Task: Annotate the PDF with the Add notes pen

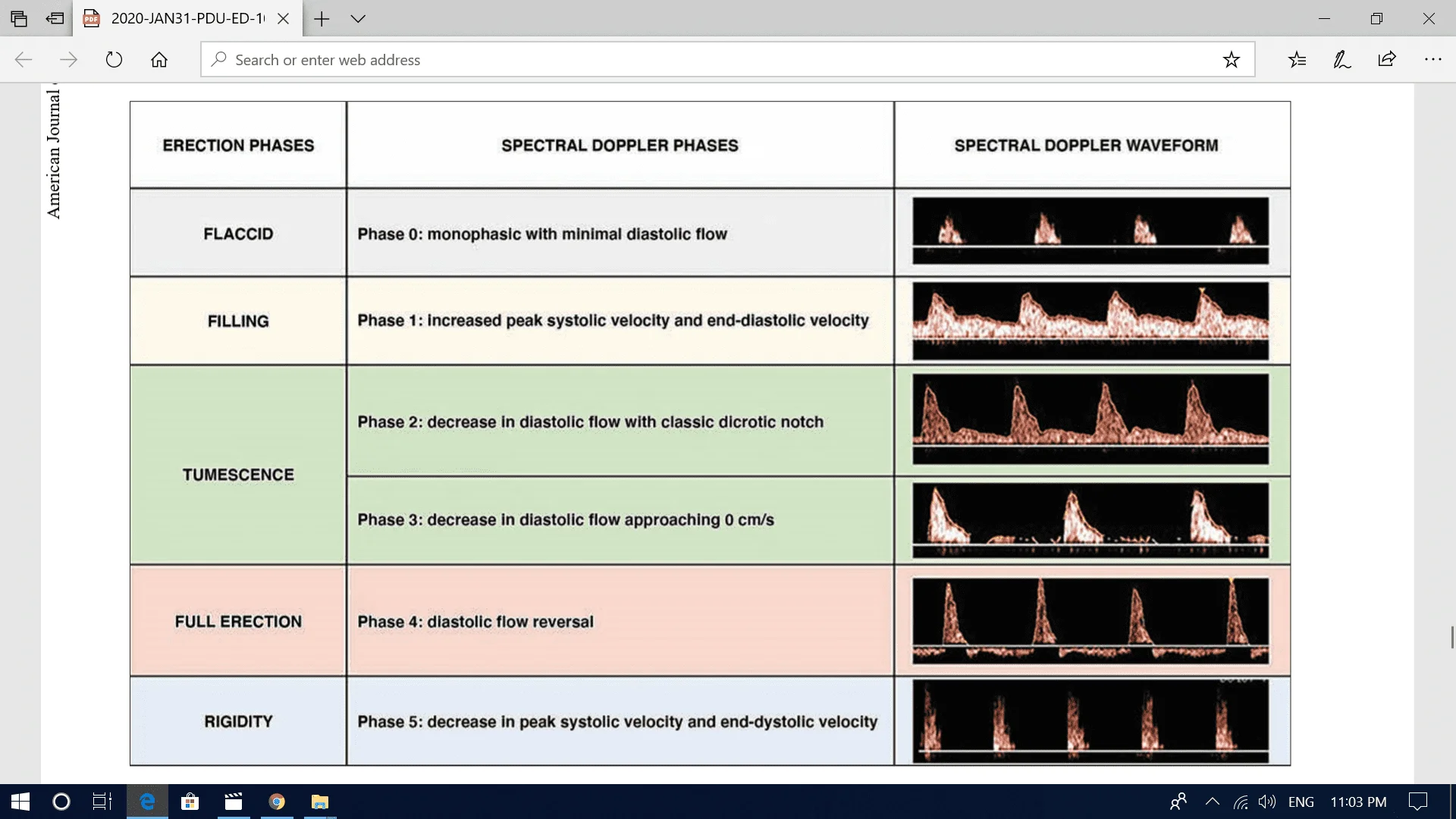Action: click(x=1342, y=59)
